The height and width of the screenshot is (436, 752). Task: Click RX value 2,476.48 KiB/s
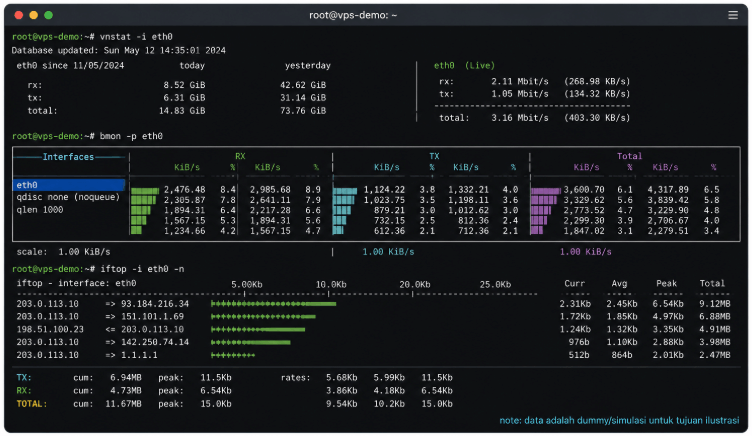[185, 189]
